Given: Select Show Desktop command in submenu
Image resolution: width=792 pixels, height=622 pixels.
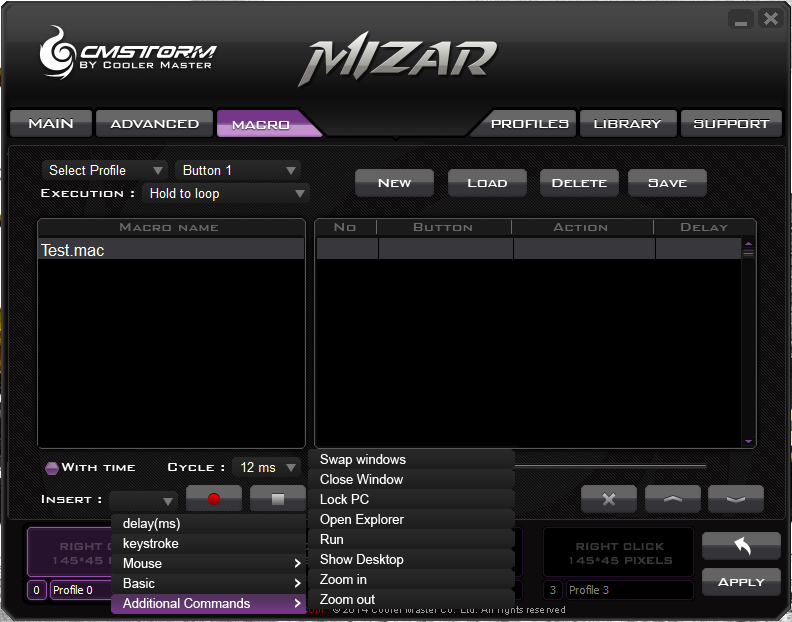Looking at the screenshot, I should pyautogui.click(x=362, y=559).
